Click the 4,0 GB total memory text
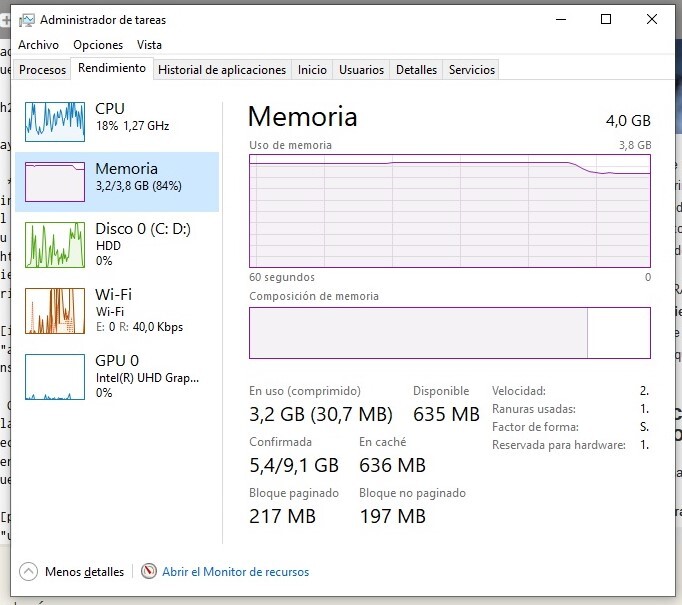This screenshot has width=682, height=605. [x=628, y=120]
